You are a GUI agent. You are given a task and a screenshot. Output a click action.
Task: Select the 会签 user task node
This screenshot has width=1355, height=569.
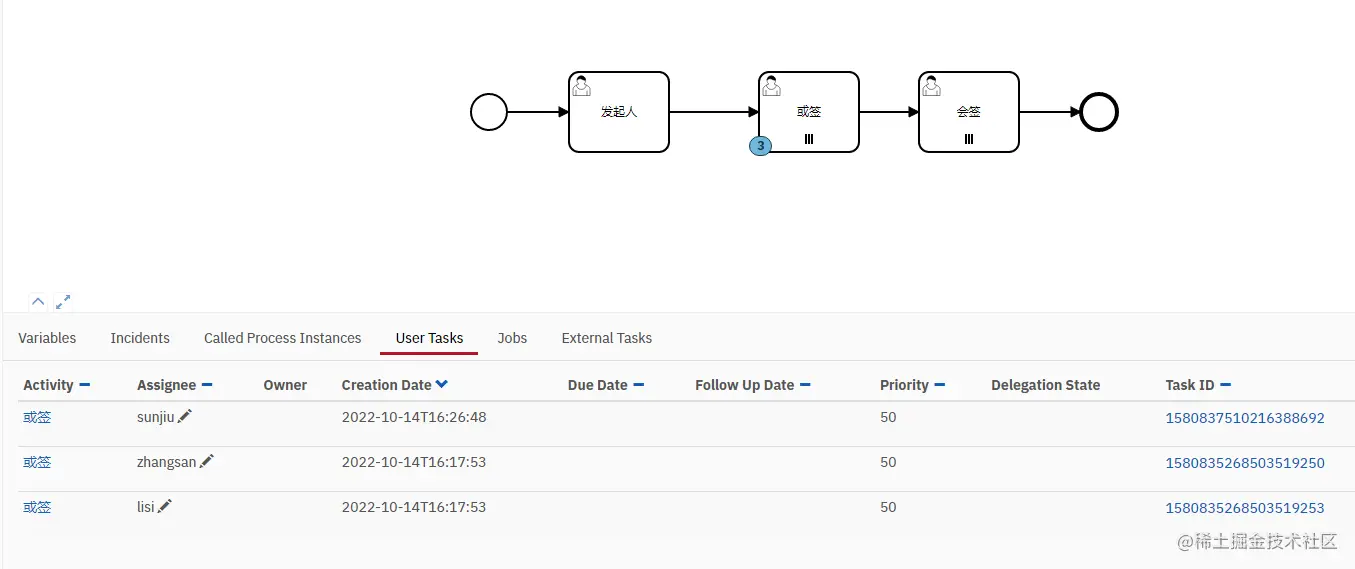(969, 112)
